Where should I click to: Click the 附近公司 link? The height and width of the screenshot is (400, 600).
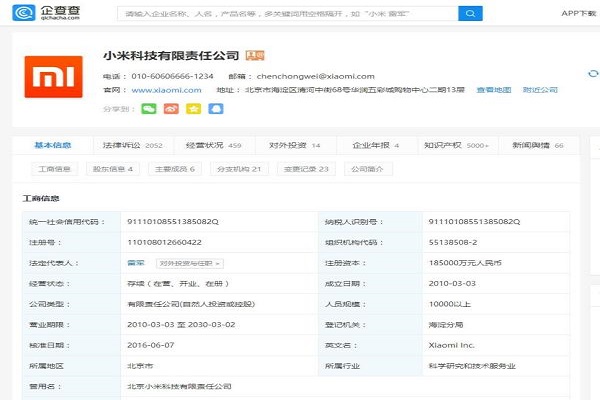click(x=540, y=90)
